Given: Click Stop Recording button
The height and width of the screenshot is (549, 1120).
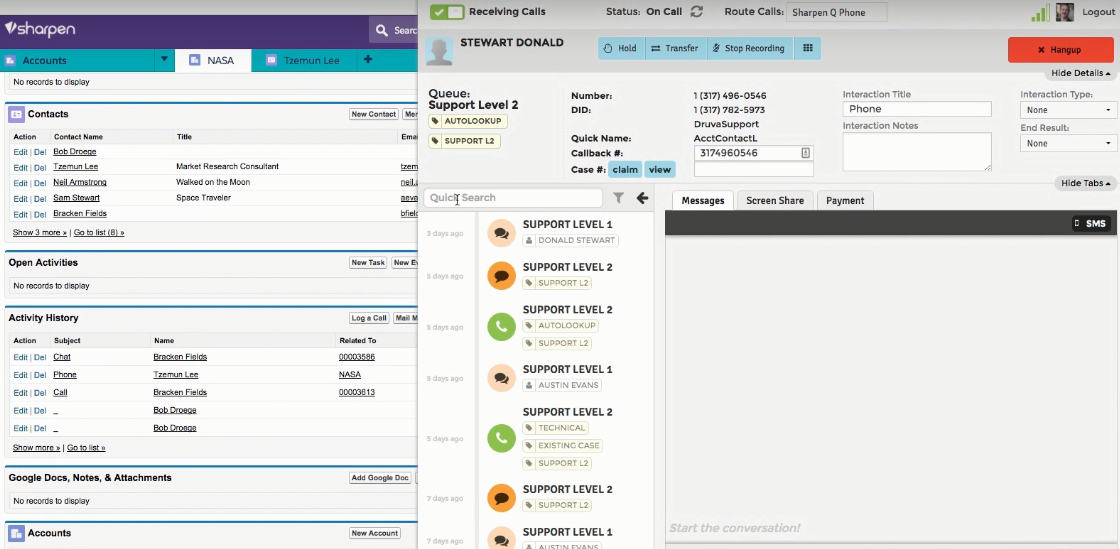Looking at the screenshot, I should (749, 49).
